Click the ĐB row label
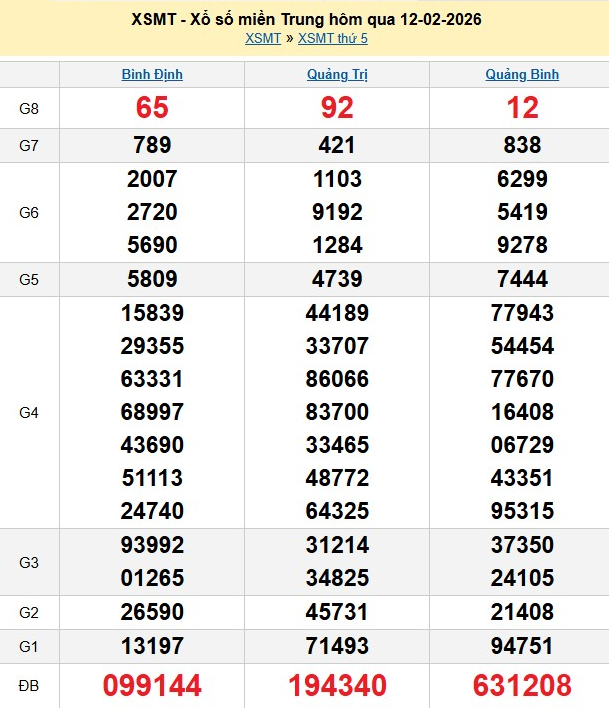Image resolution: width=609 pixels, height=708 pixels. tap(29, 685)
